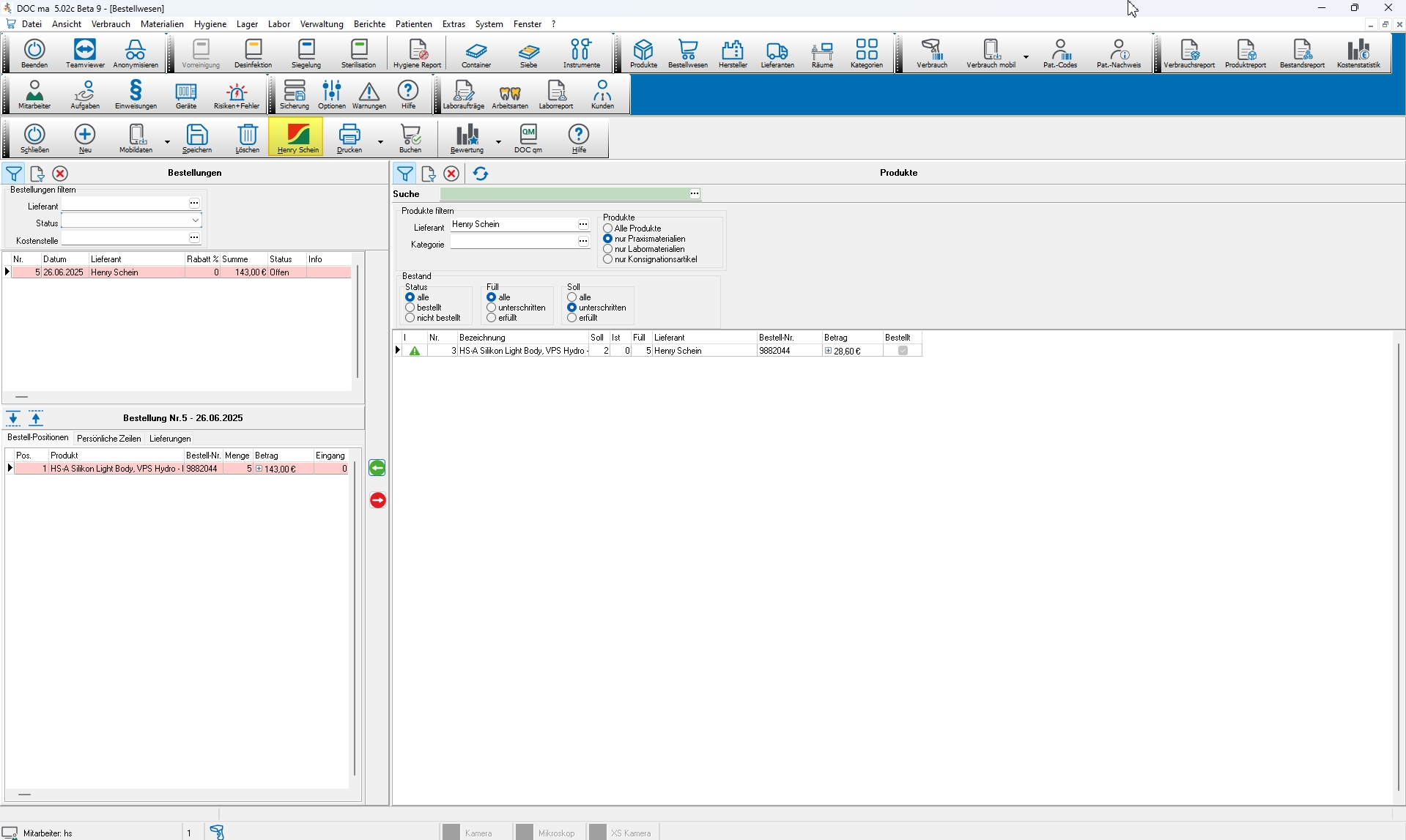Open the Suche options button
Viewport: 1406px width, 840px height.
tap(695, 194)
